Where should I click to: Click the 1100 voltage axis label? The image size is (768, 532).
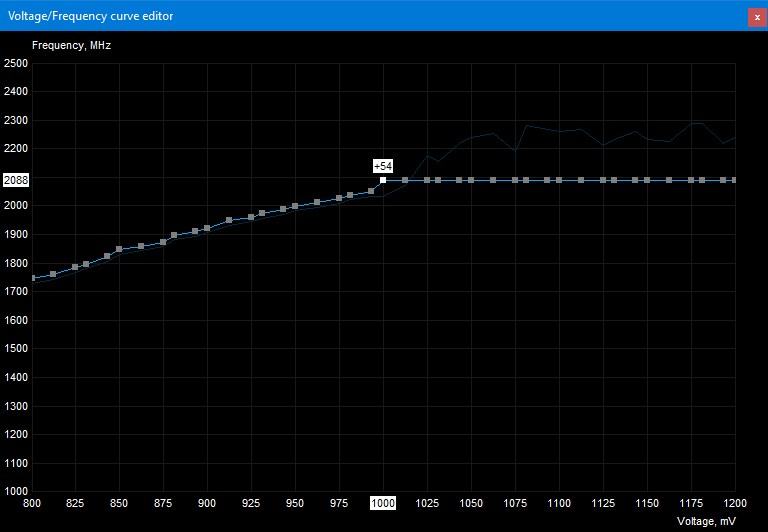(x=559, y=503)
